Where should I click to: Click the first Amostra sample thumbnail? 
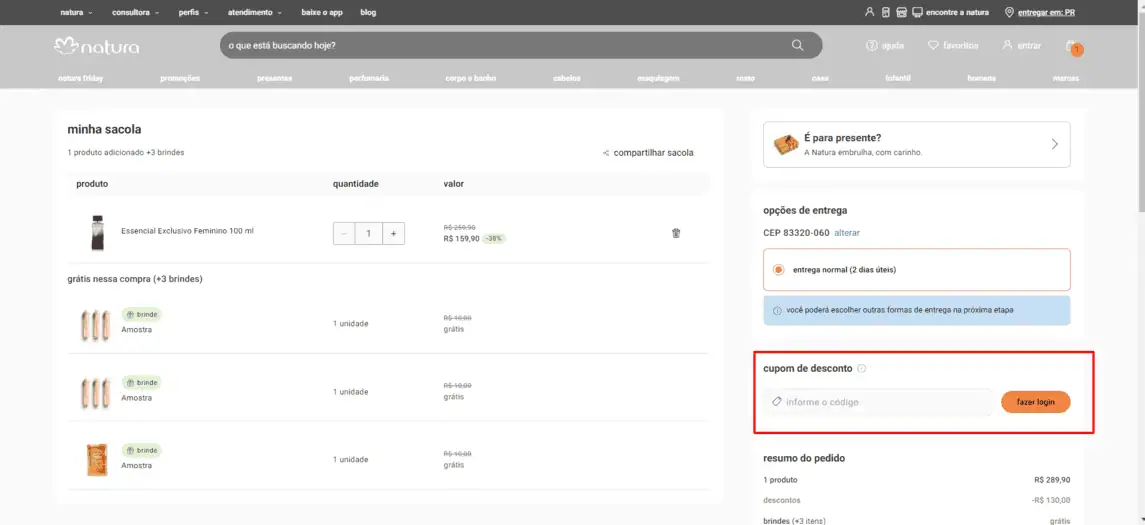96,324
